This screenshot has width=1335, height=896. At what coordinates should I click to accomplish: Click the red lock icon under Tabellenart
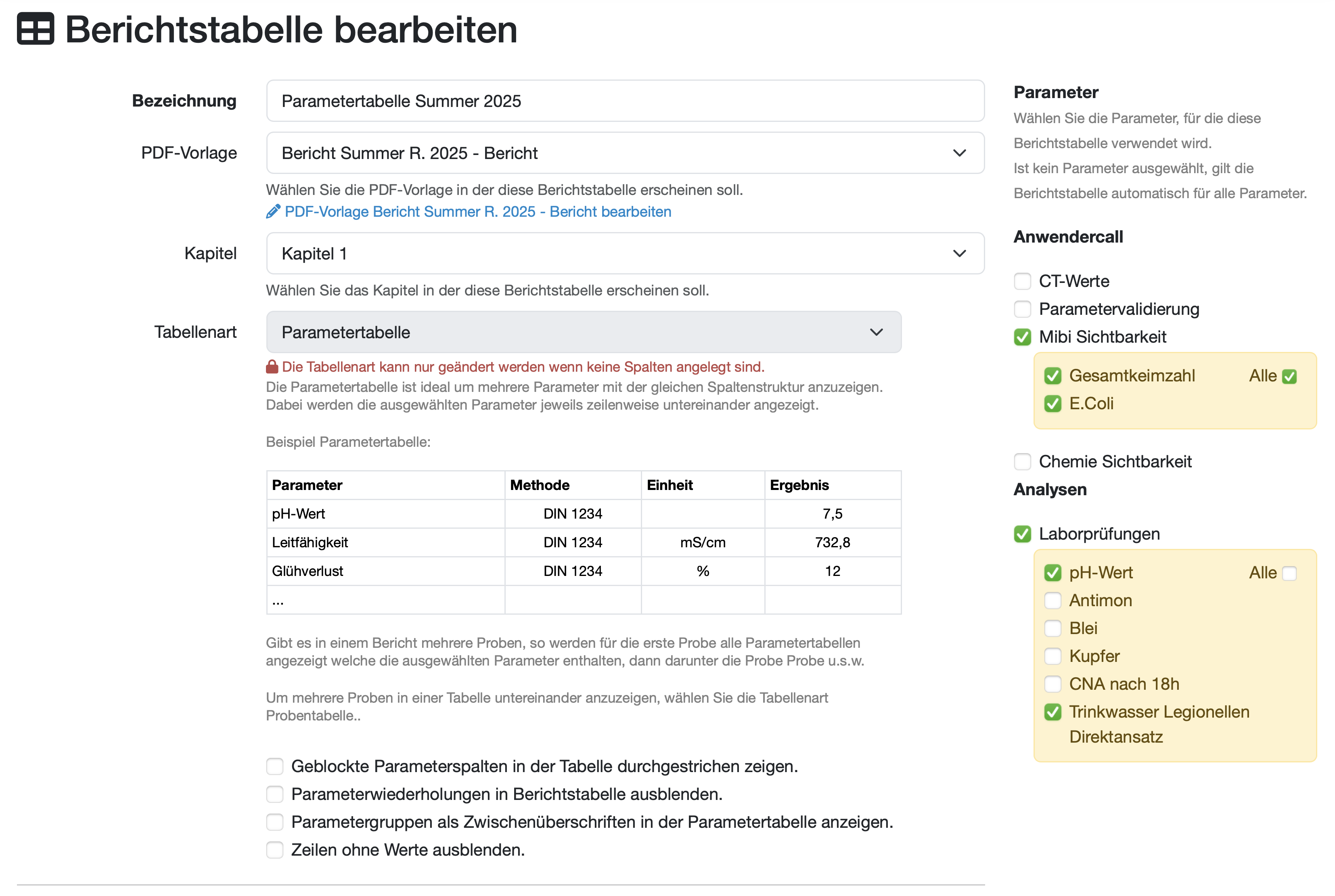point(272,366)
